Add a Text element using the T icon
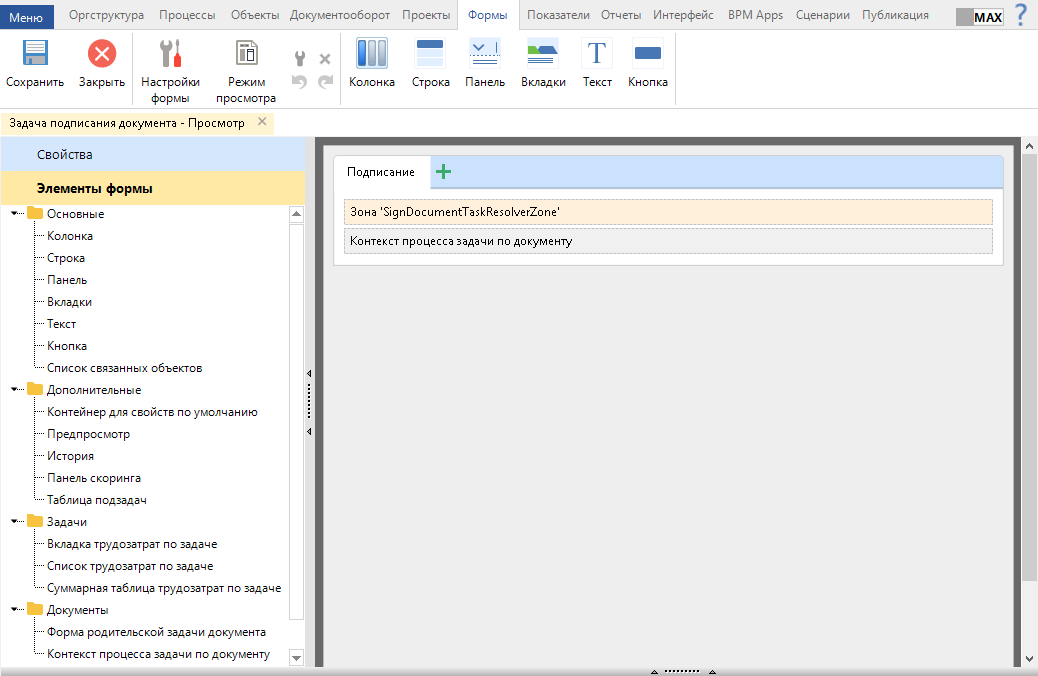 click(x=597, y=55)
